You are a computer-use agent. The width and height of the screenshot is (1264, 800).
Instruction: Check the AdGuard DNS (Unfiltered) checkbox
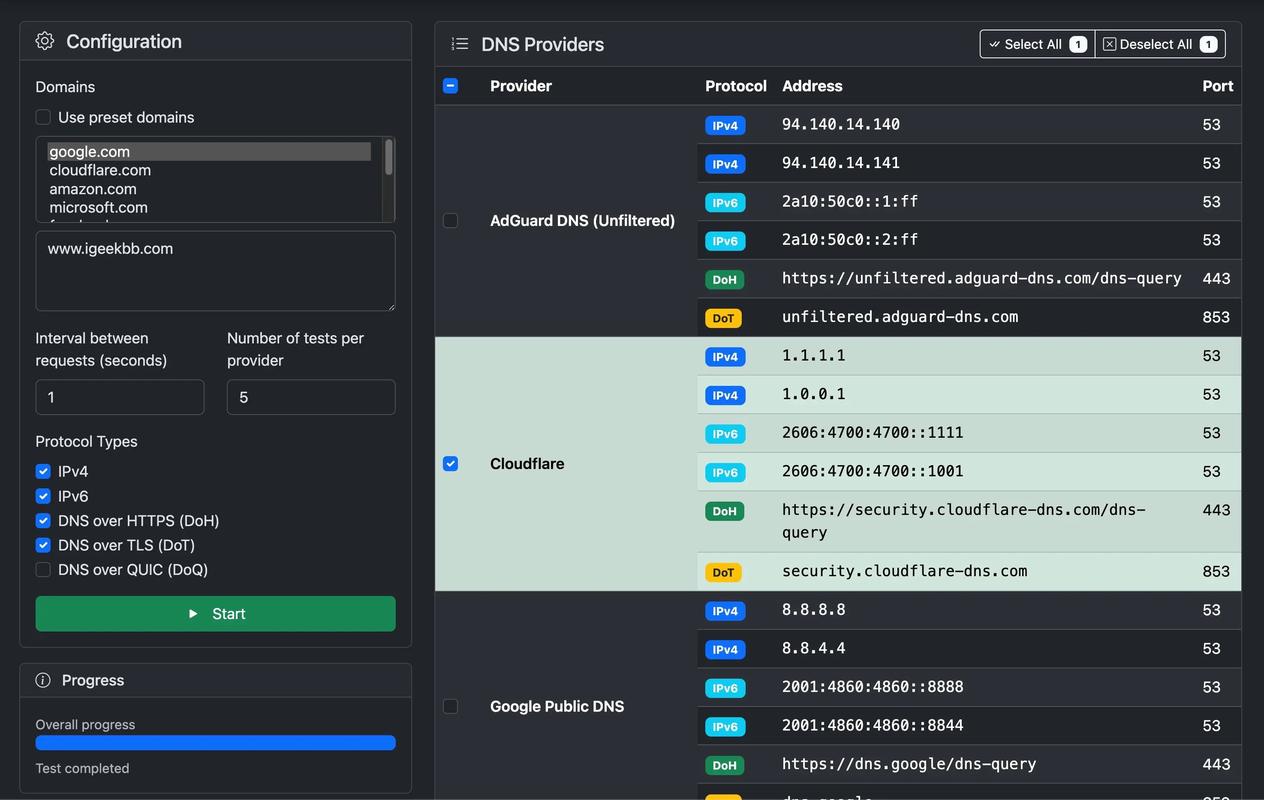(x=450, y=220)
